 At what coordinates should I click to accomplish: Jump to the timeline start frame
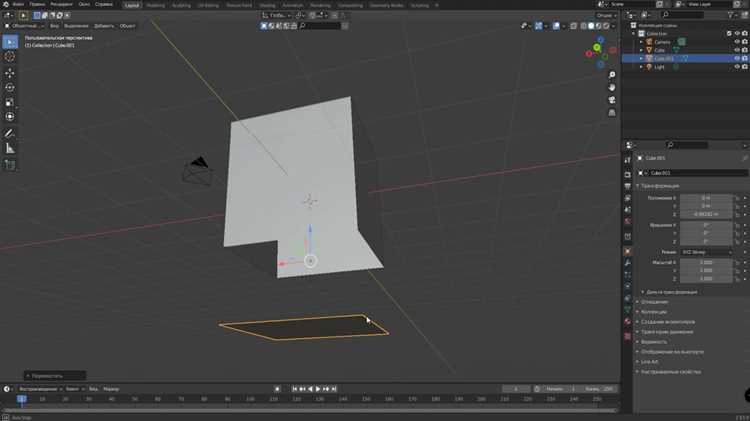coord(295,389)
